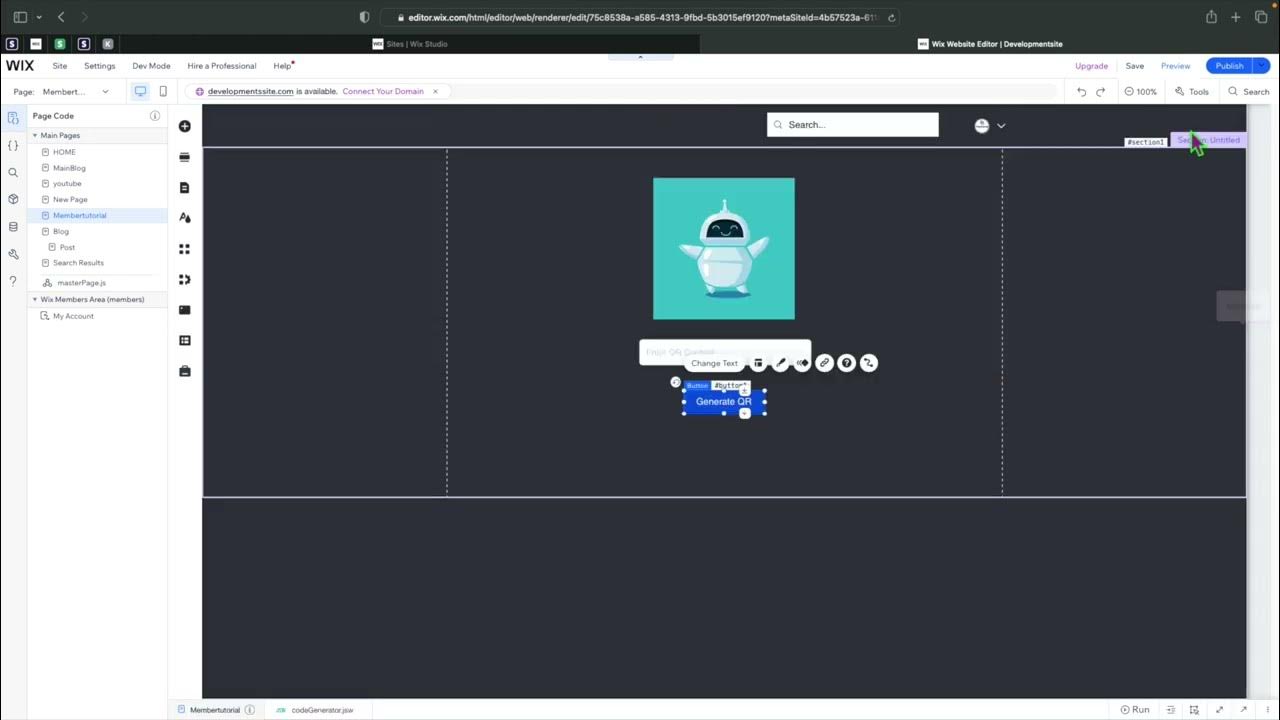Open the Add Section icon in left toolbar
This screenshot has width=1280, height=720.
pos(184,157)
